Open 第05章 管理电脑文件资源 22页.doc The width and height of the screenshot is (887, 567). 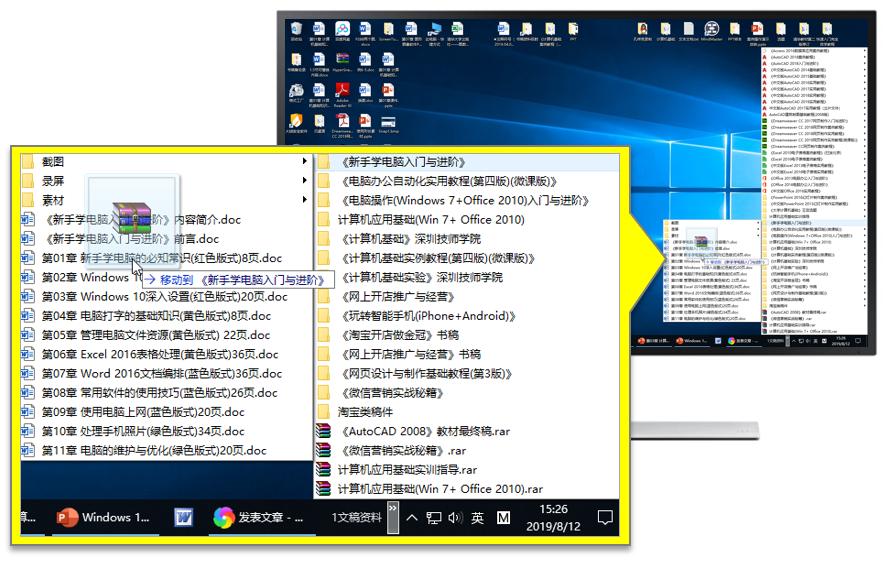[x=156, y=335]
